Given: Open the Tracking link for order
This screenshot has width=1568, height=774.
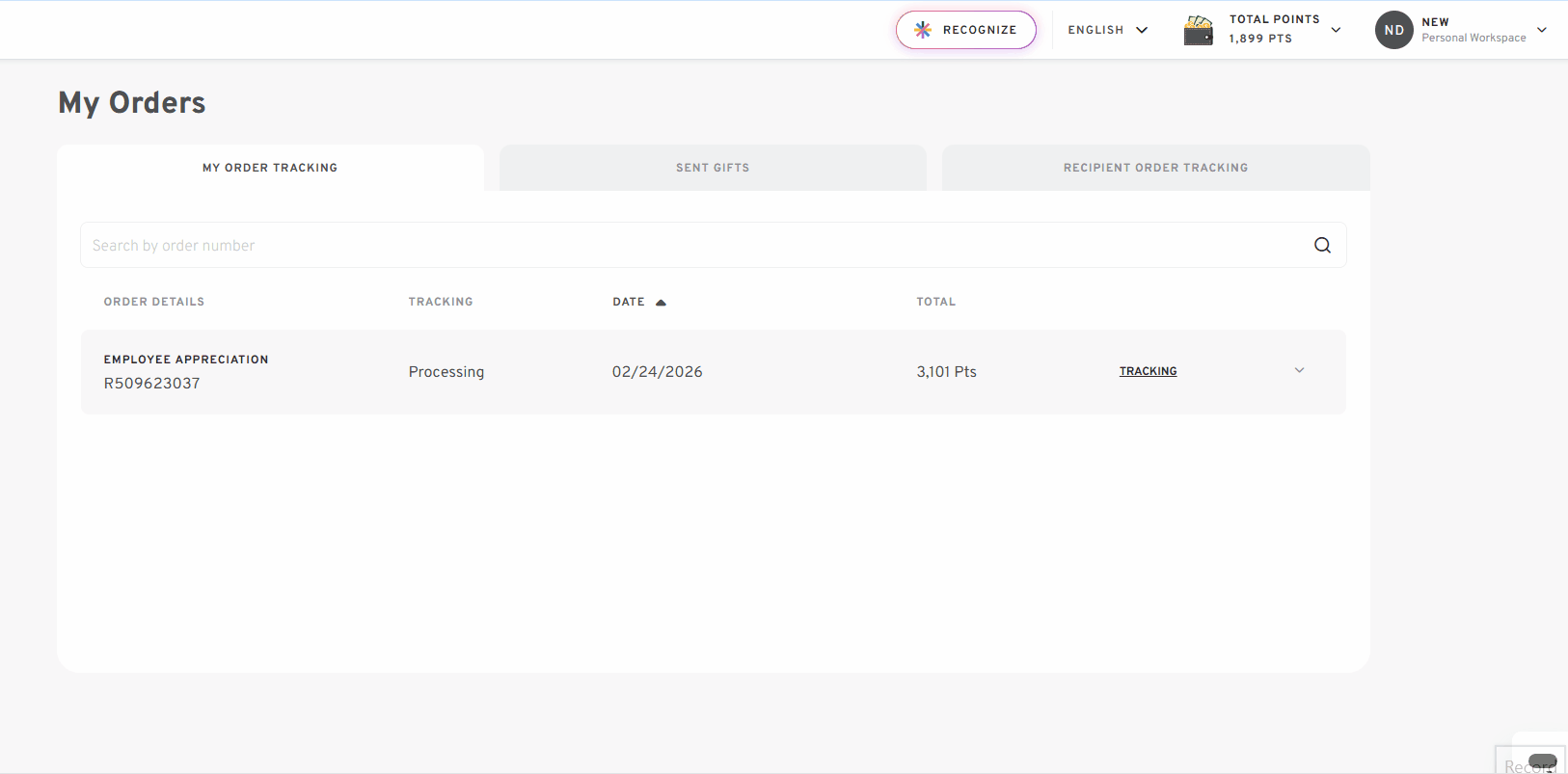Looking at the screenshot, I should click(x=1148, y=371).
